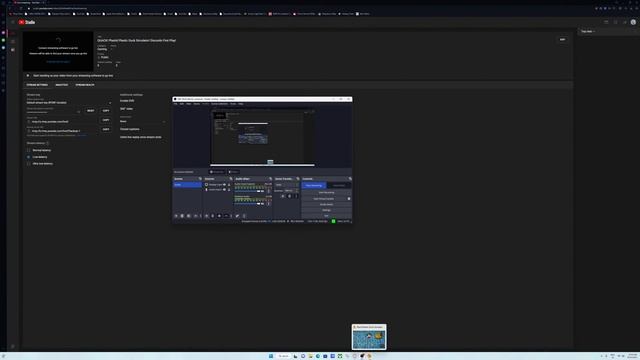The width and height of the screenshot is (640, 360).
Task: Add a transition in Scene Transitions panel
Action: [282, 196]
